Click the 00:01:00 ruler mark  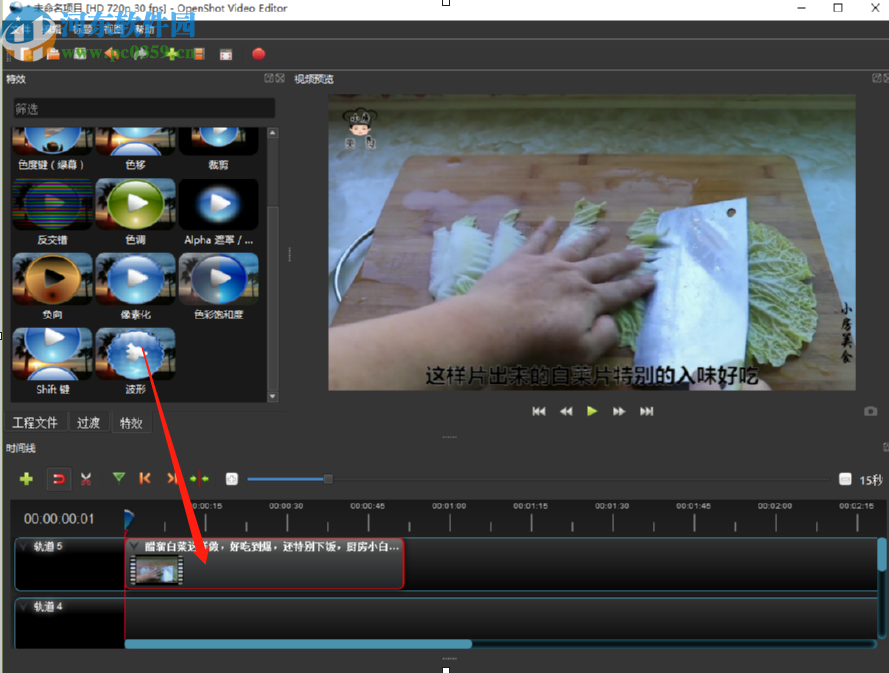click(449, 506)
